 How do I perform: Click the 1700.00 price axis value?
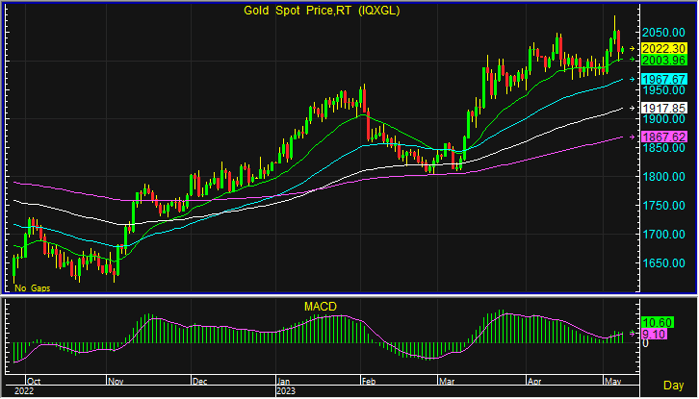(x=663, y=234)
